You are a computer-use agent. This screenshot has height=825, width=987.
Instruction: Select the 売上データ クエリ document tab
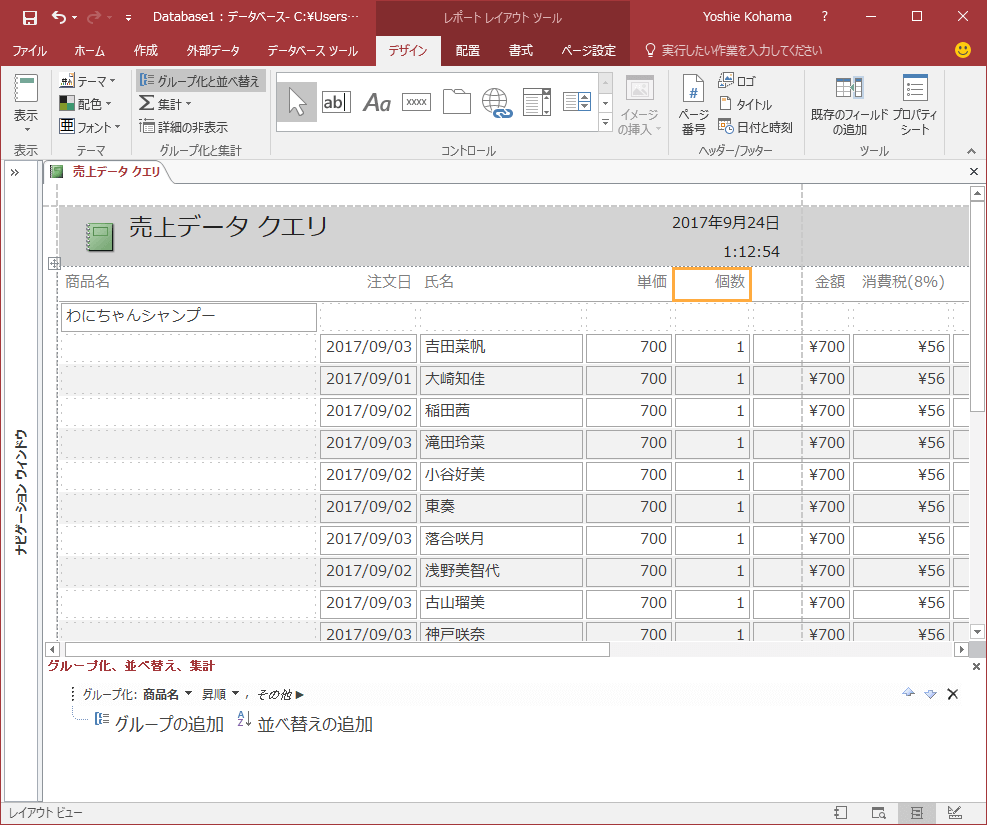coord(108,172)
